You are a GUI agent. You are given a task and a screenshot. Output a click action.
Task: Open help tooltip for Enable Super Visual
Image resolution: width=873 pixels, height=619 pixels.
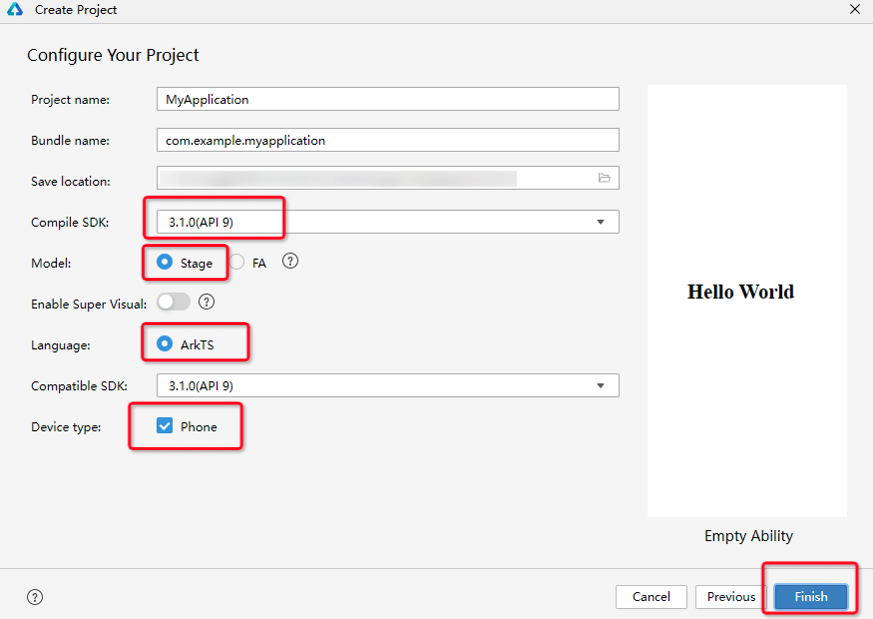click(x=207, y=302)
